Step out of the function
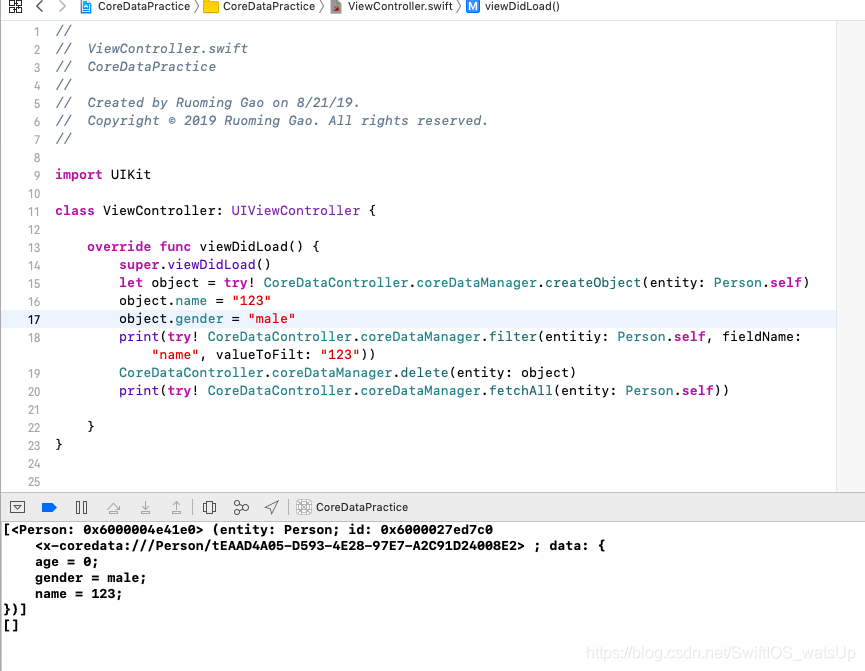This screenshot has height=671, width=865. (x=177, y=507)
